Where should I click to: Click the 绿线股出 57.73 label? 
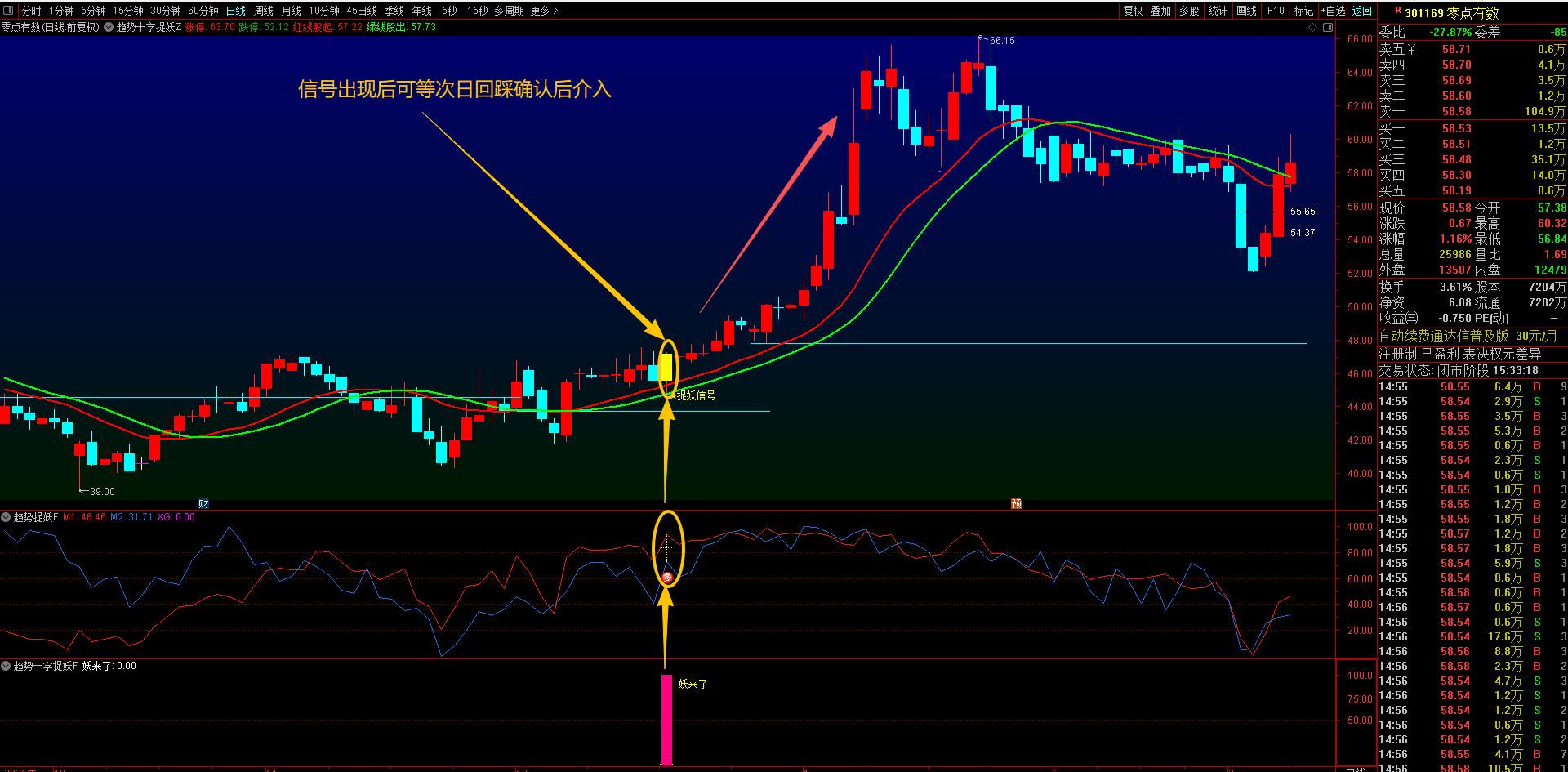click(x=401, y=27)
